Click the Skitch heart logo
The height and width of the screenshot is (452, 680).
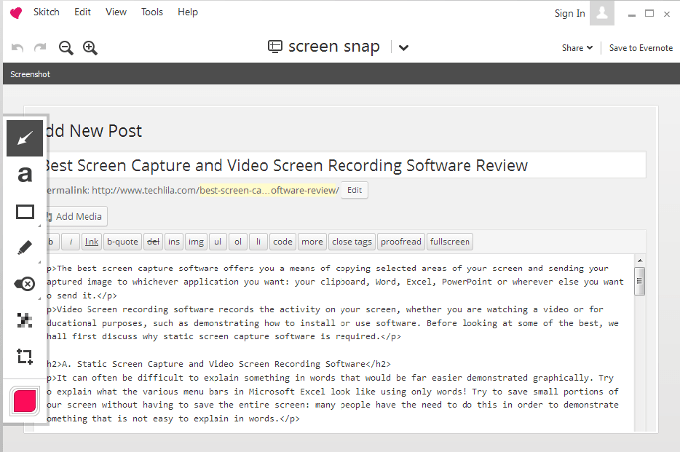[16, 13]
